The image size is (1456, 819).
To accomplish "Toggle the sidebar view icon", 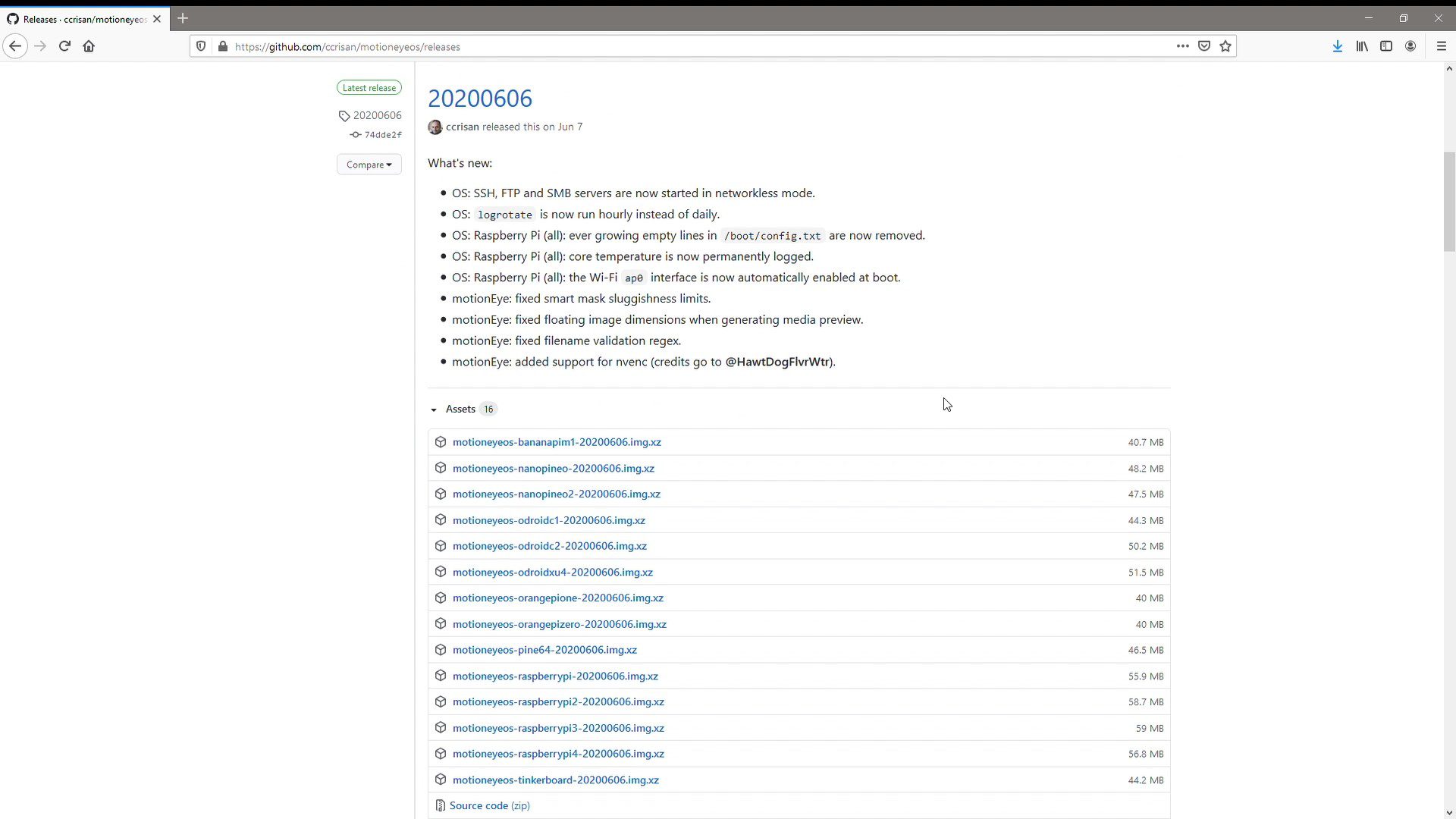I will click(1386, 46).
